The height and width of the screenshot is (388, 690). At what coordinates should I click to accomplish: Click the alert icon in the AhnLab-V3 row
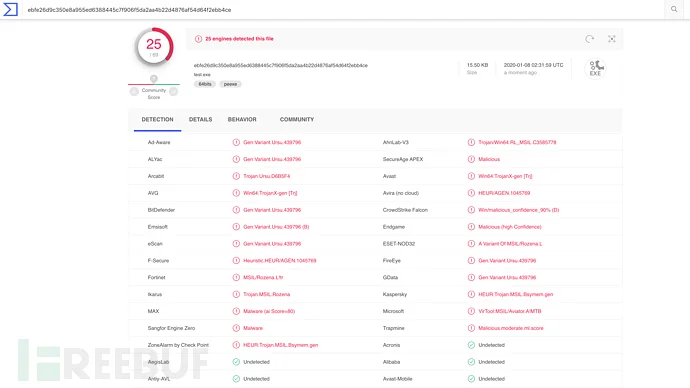471,143
